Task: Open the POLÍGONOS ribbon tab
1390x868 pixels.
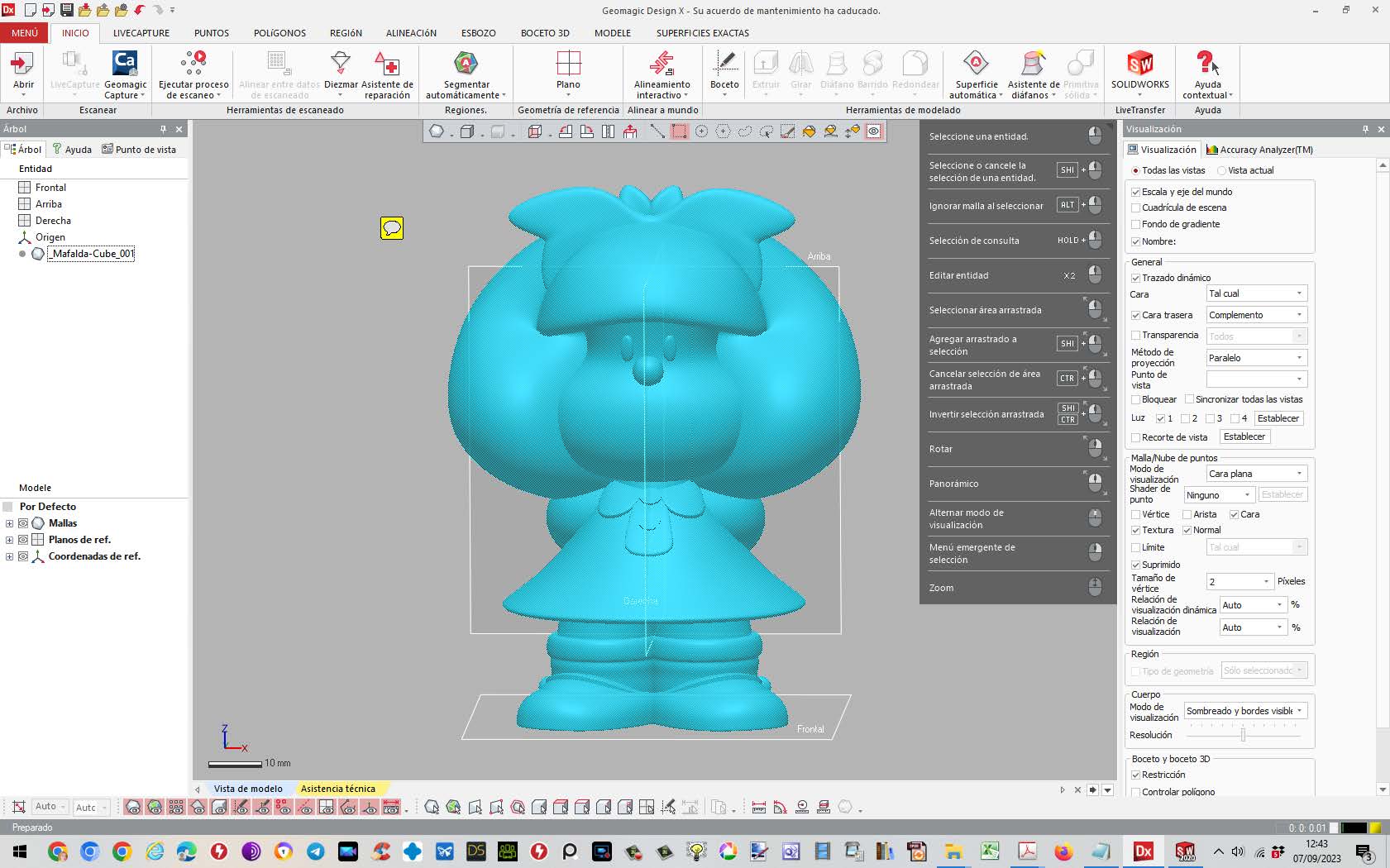Action: point(279,33)
